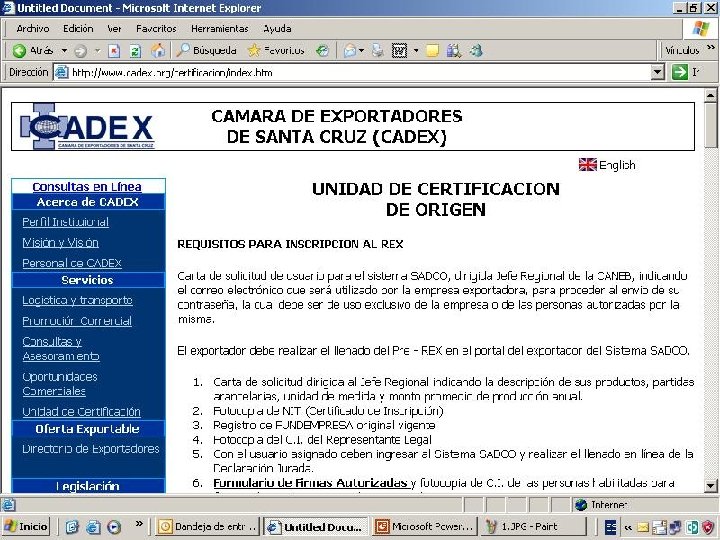Open Unidad de Certificación link
Screen dimensions: 720x540
coord(81,412)
